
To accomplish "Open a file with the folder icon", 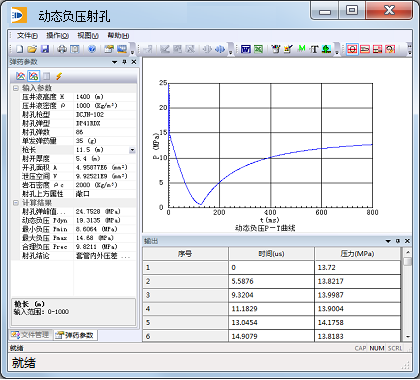I will [x=32, y=49].
